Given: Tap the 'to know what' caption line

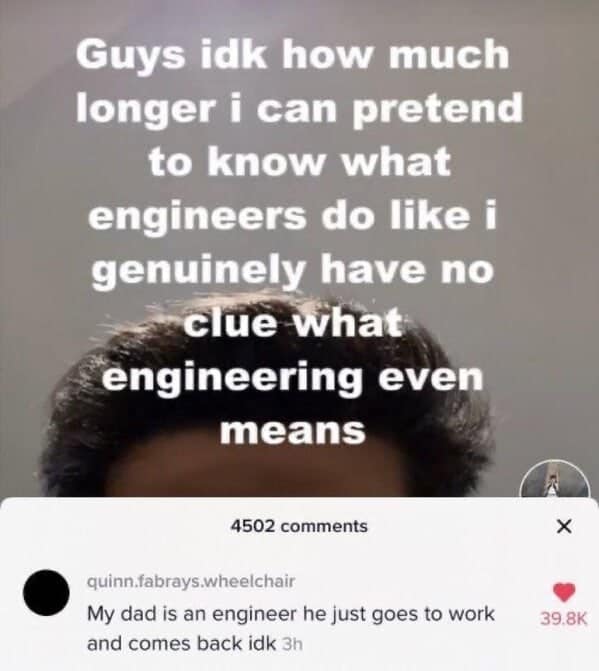Looking at the screenshot, I should tap(300, 163).
